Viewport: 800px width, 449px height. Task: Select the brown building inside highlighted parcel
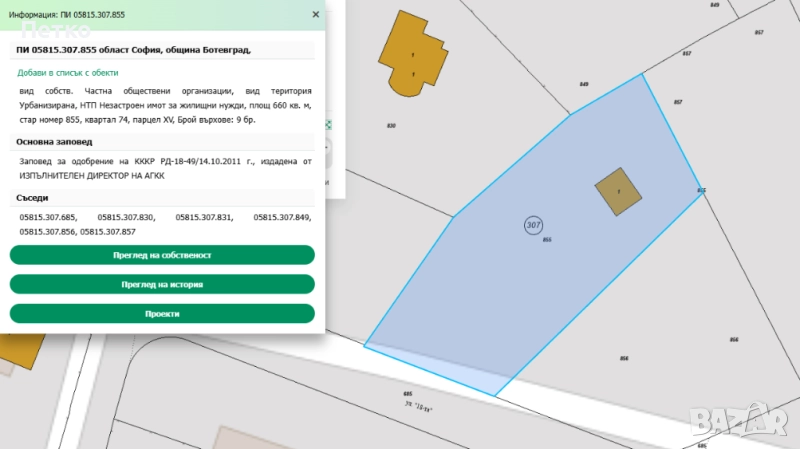[618, 192]
